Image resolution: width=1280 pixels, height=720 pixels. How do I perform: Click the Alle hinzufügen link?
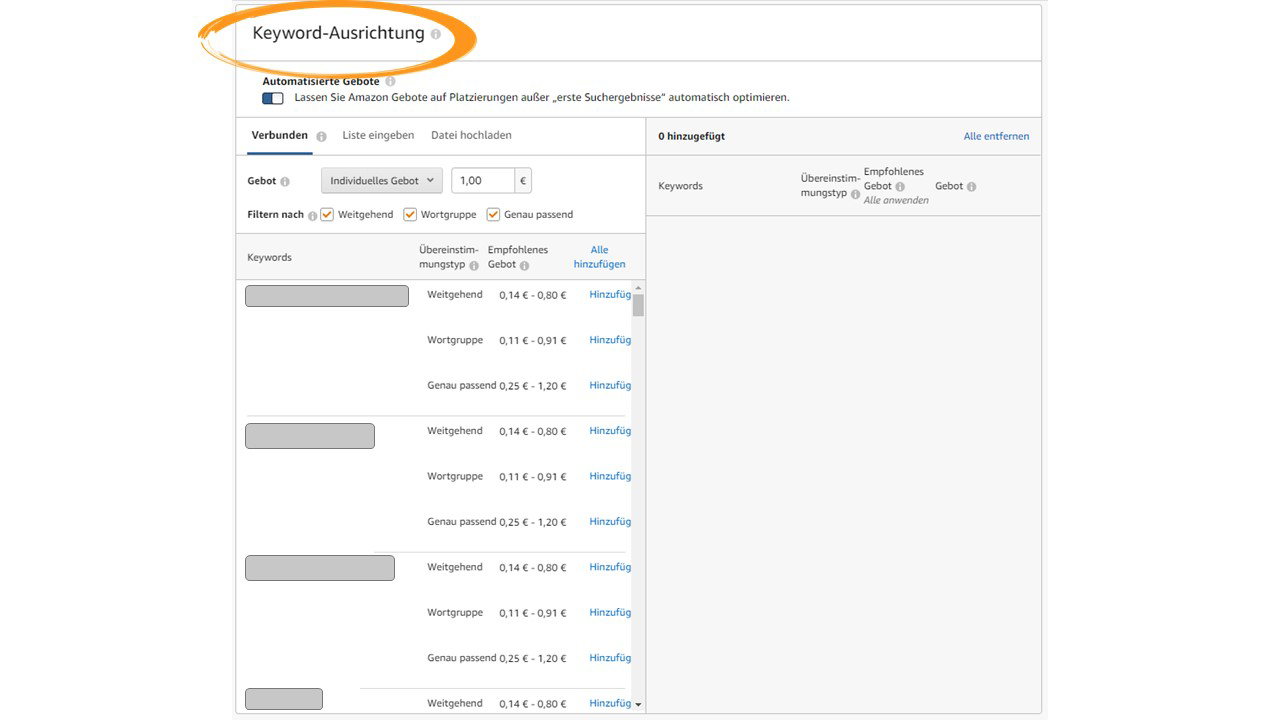click(599, 257)
